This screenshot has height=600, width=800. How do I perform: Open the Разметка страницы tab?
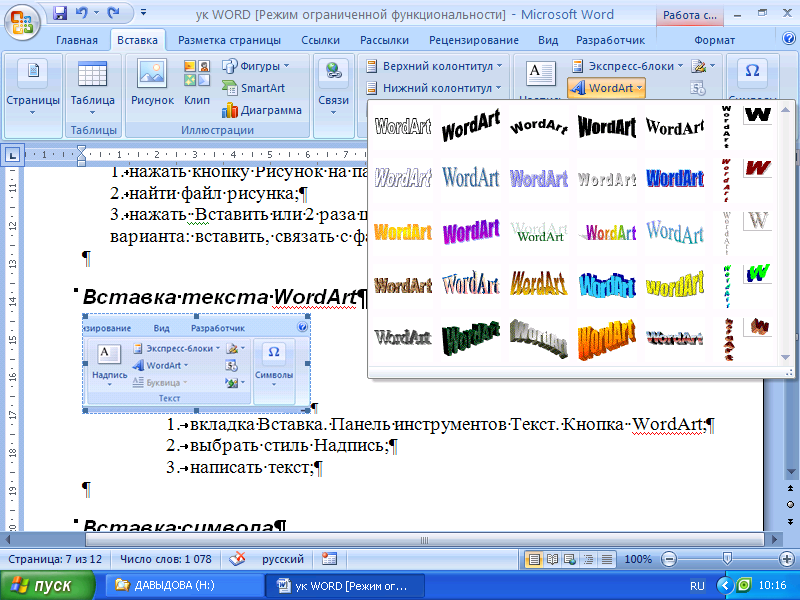click(229, 40)
